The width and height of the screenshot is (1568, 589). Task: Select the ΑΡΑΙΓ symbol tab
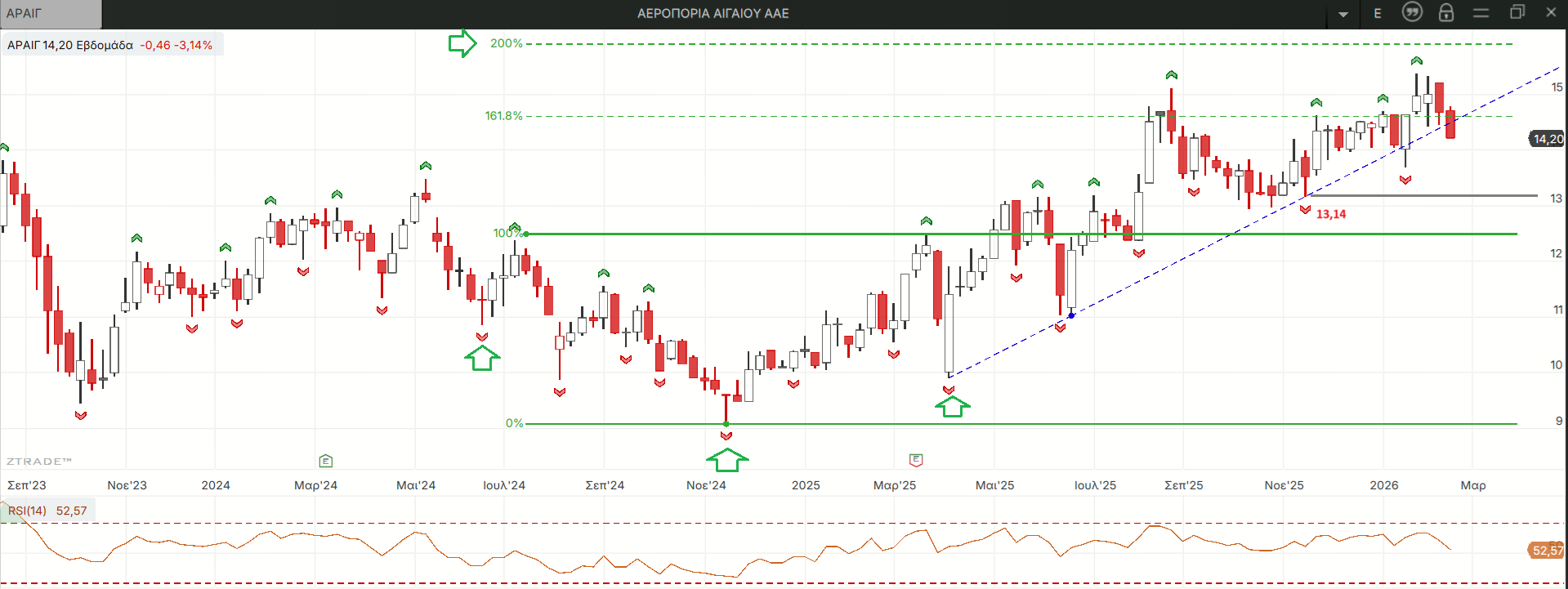click(51, 14)
